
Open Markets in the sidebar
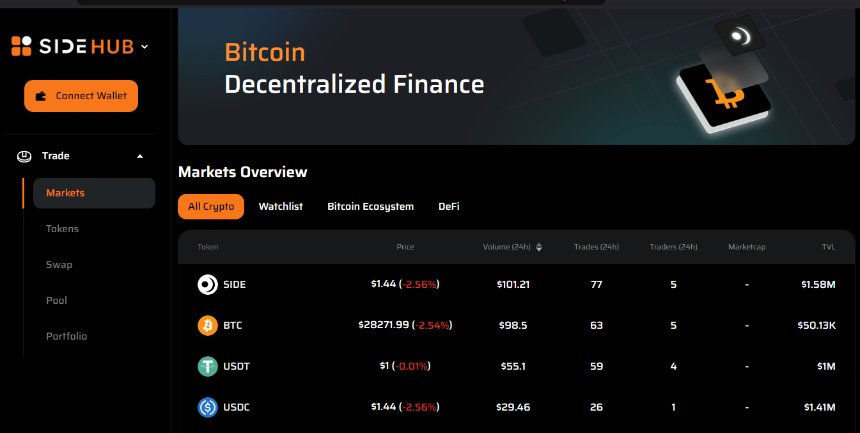tap(94, 193)
